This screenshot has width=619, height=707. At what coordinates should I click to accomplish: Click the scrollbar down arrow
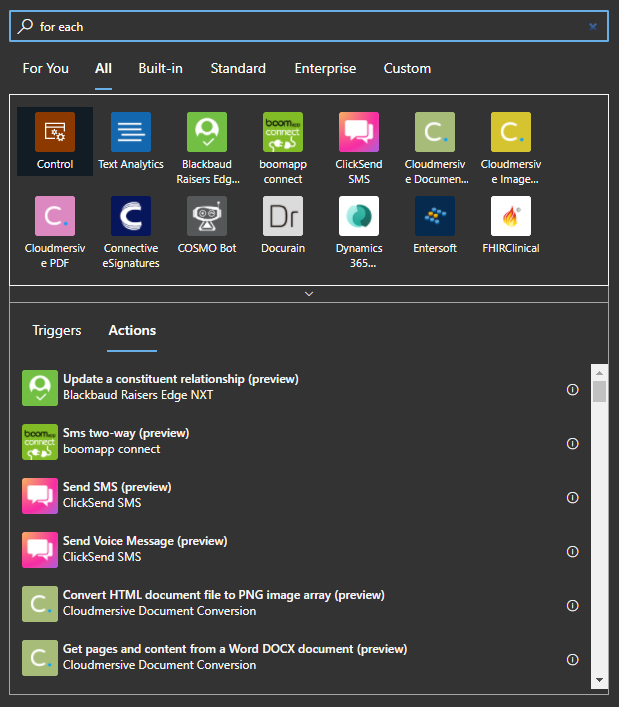coord(599,680)
